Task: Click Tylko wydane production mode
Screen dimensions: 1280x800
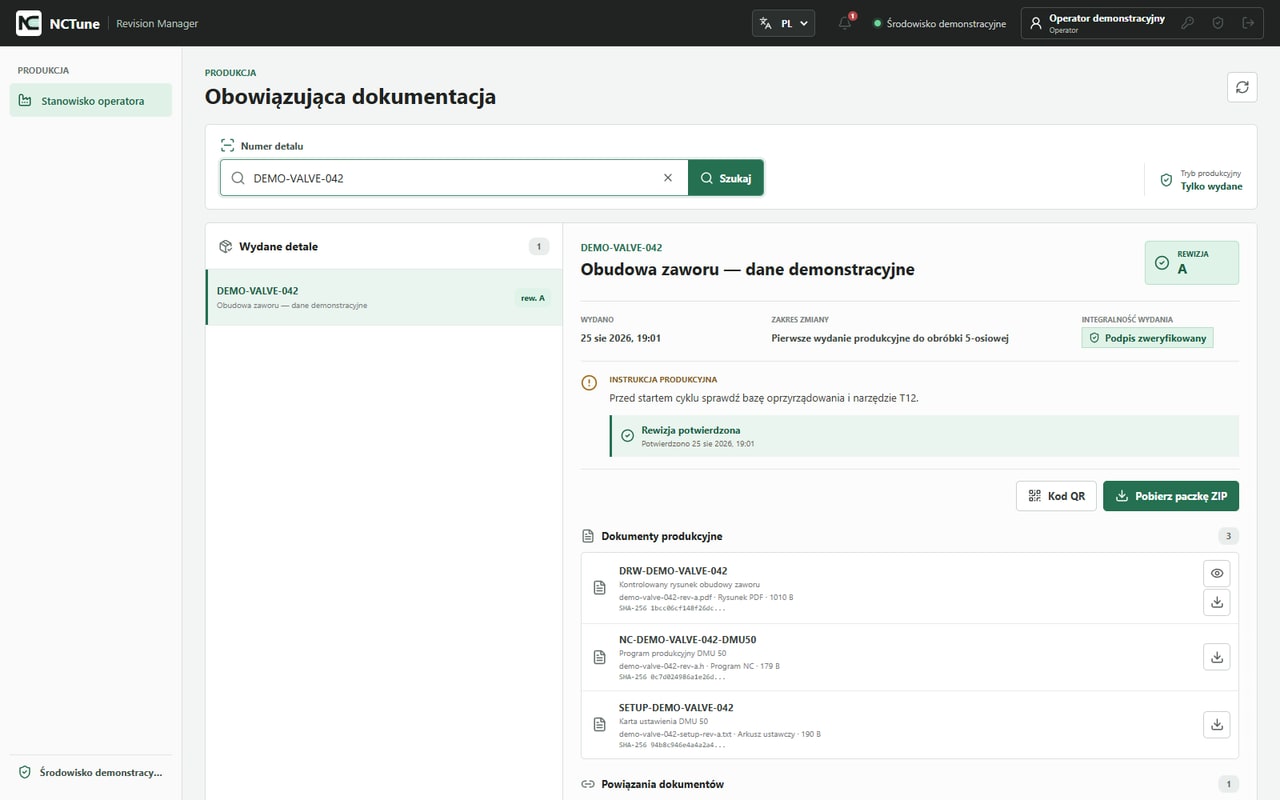Action: click(x=1211, y=186)
